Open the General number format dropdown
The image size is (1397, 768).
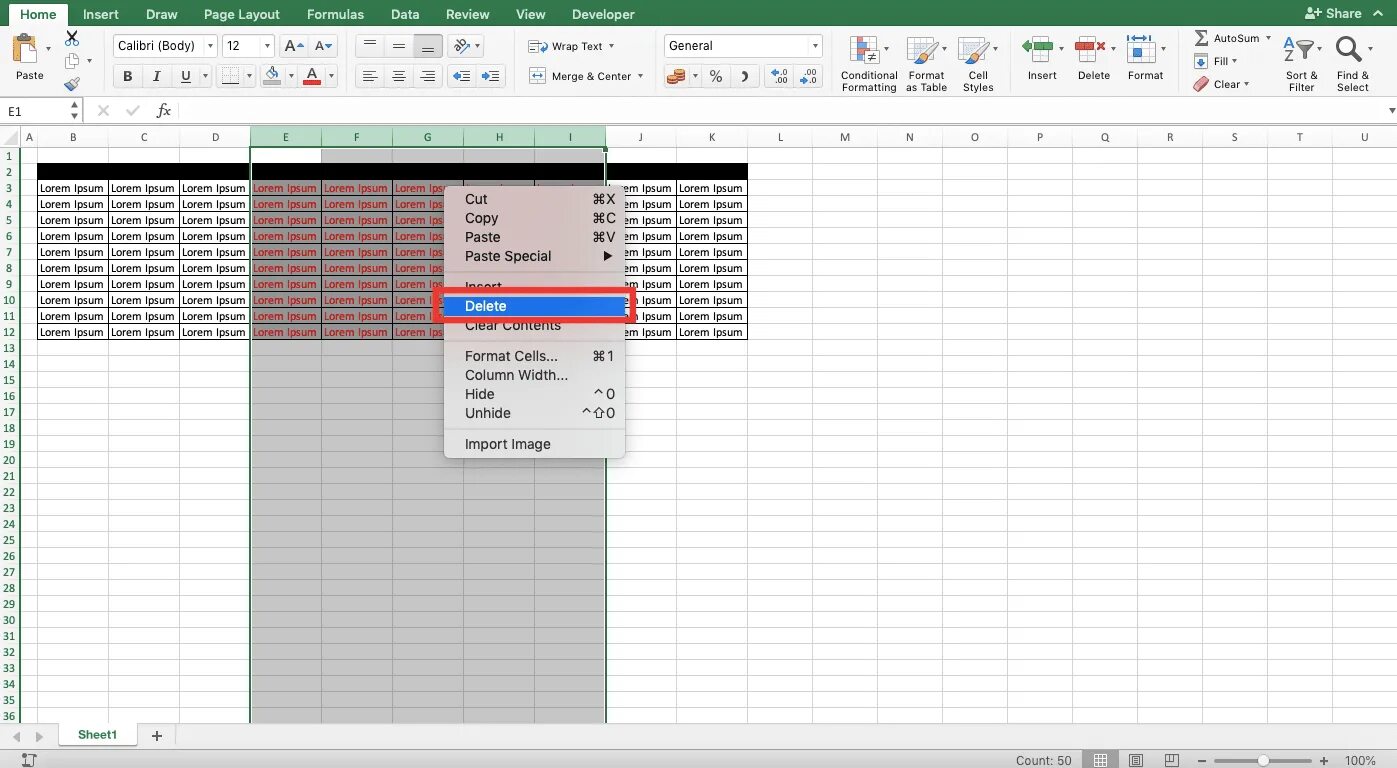815,46
